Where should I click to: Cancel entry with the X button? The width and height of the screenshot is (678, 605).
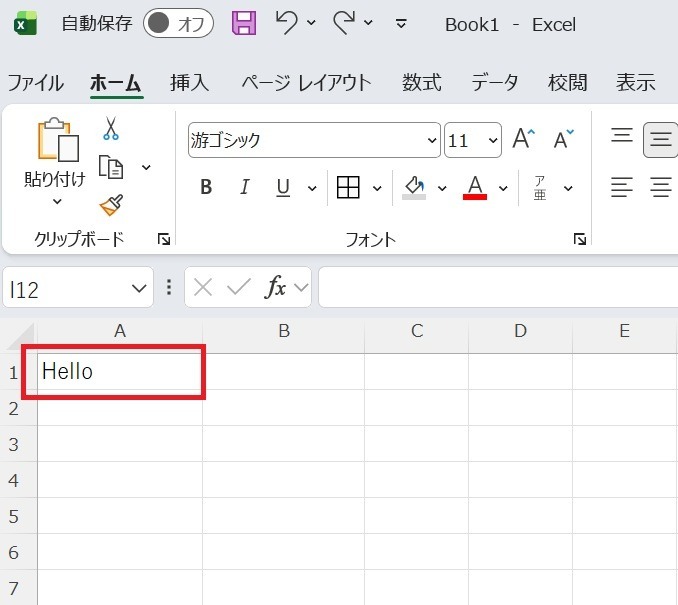point(203,287)
